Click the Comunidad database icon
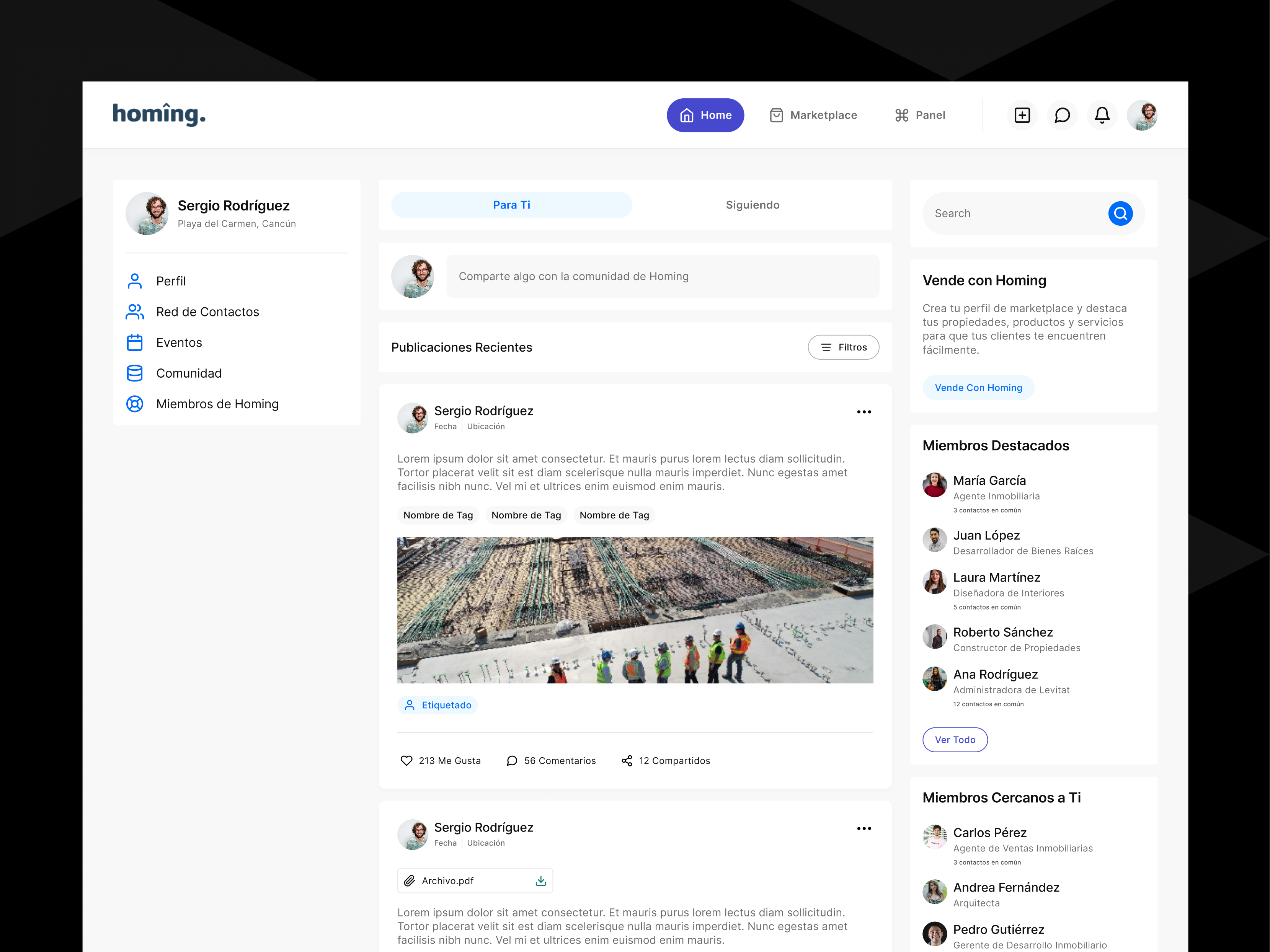 point(135,373)
